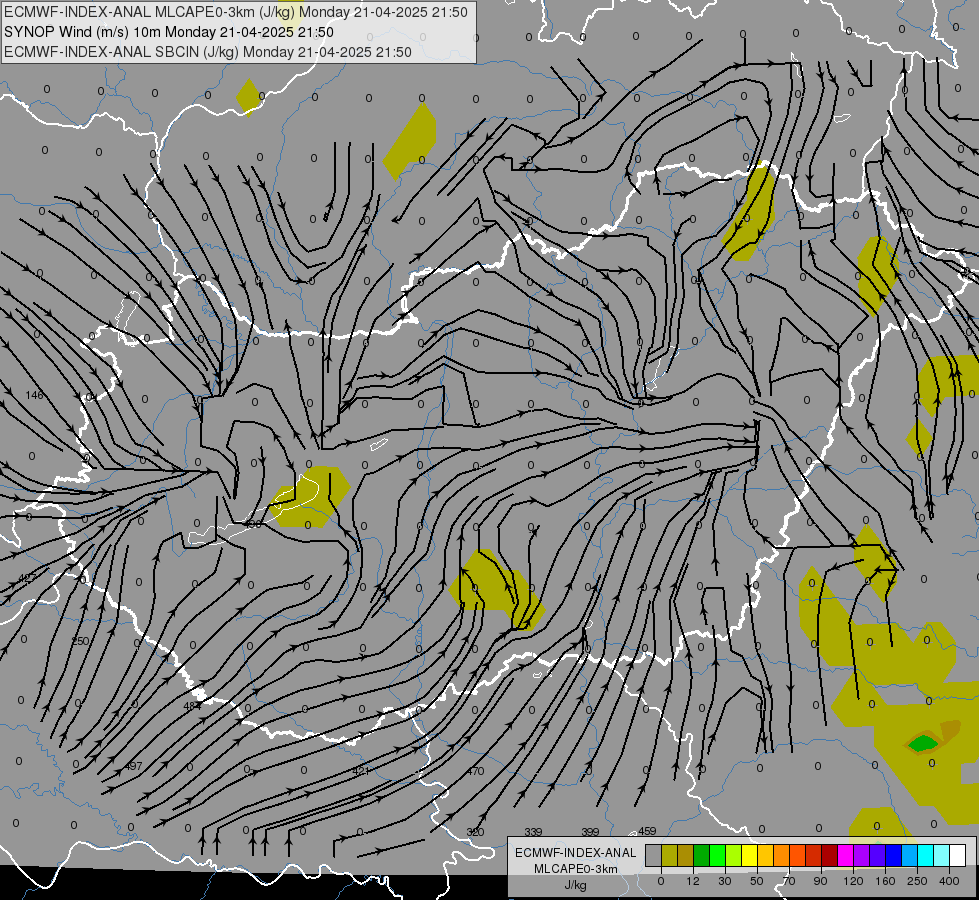Viewport: 979px width, 900px height.
Task: Choose the magenta swatch in the legend
Action: (x=845, y=855)
